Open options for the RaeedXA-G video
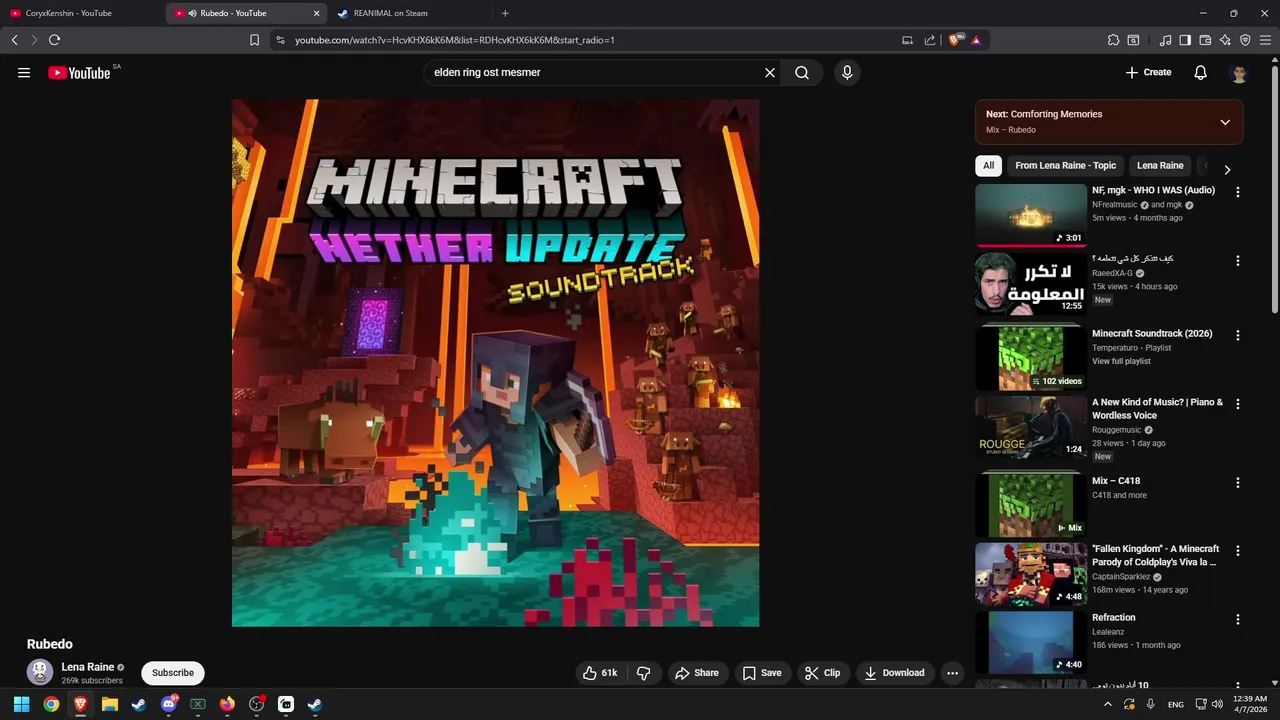 pos(1237,261)
